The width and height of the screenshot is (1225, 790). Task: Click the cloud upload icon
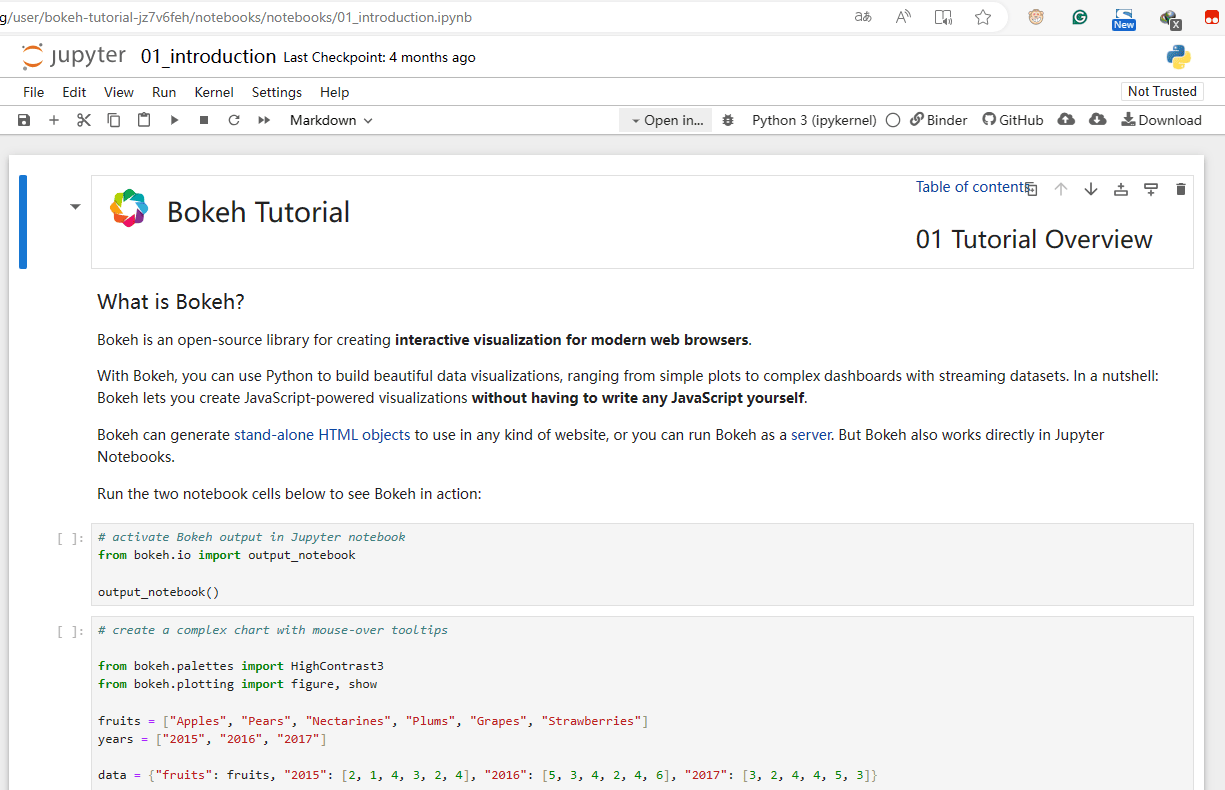click(1066, 119)
